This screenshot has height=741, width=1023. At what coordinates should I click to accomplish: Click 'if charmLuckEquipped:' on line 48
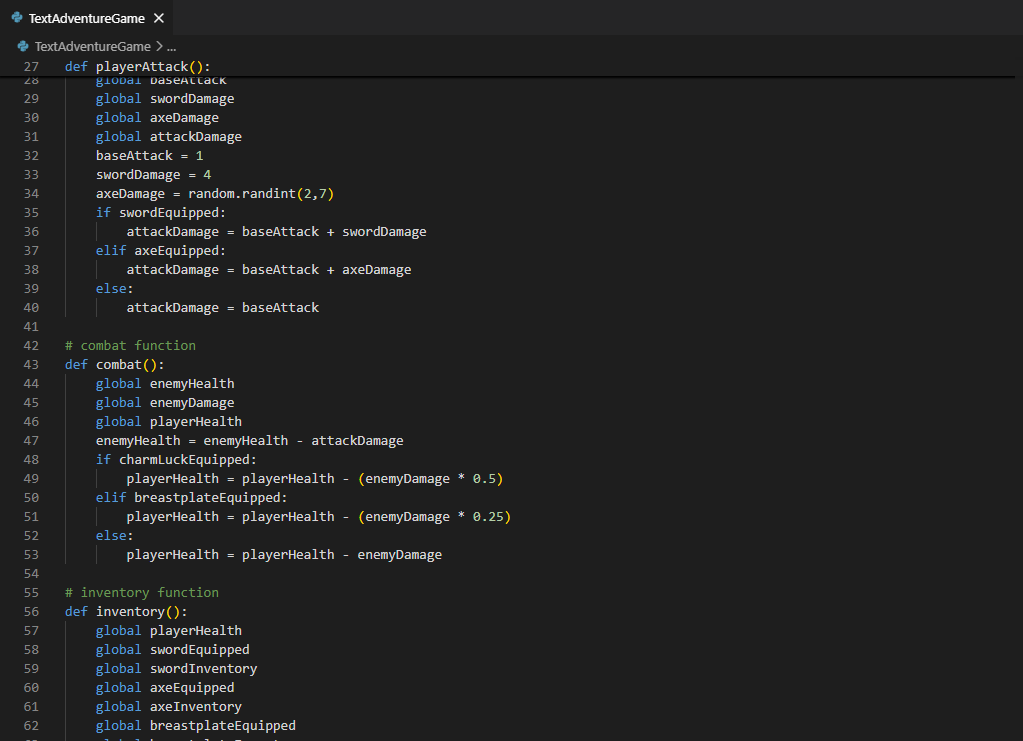[x=176, y=459]
